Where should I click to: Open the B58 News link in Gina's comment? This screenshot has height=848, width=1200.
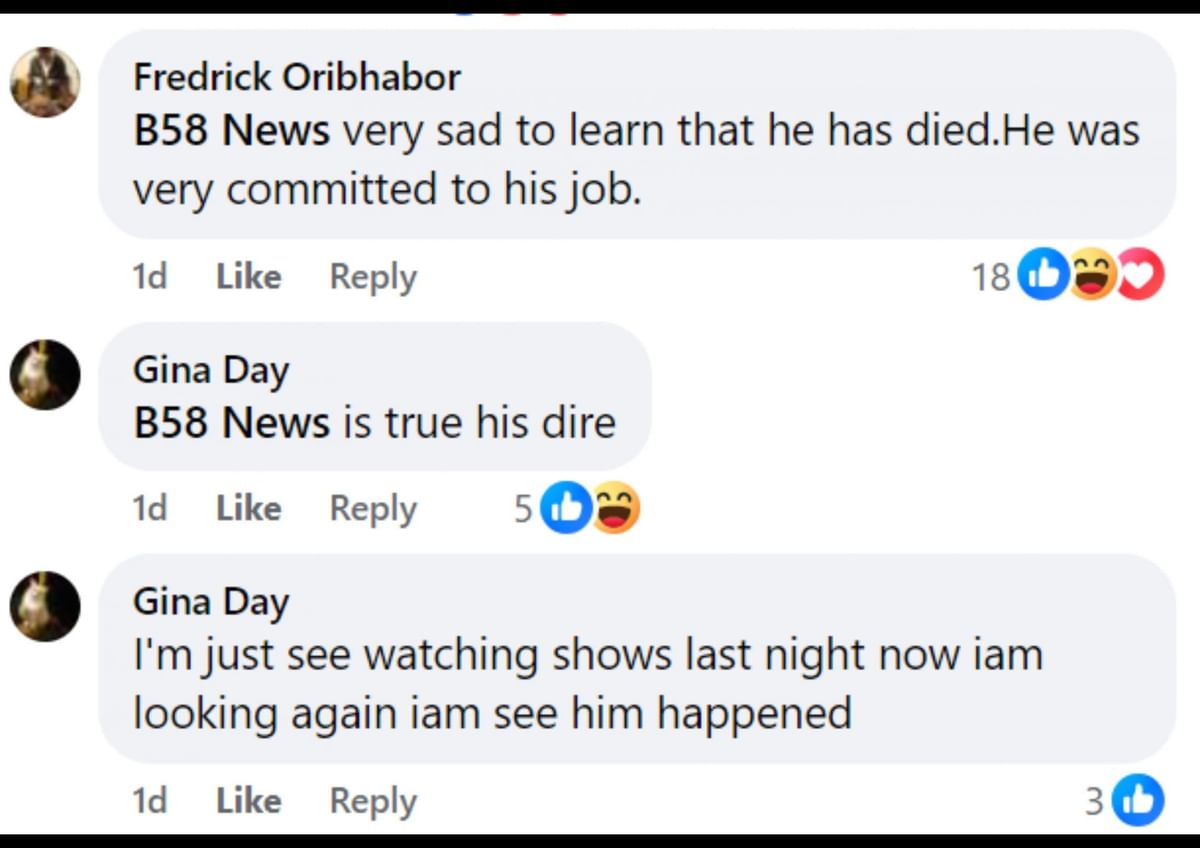[230, 421]
